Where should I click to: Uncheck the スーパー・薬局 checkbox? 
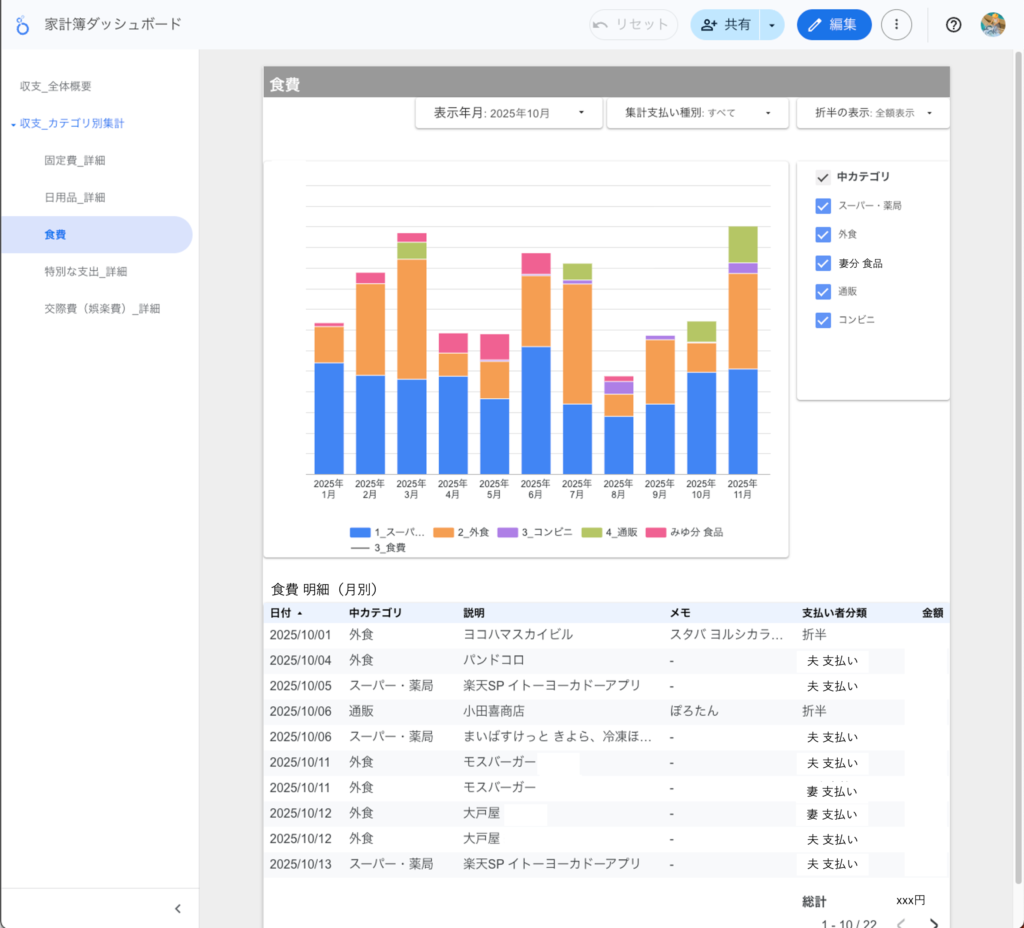[x=823, y=206]
